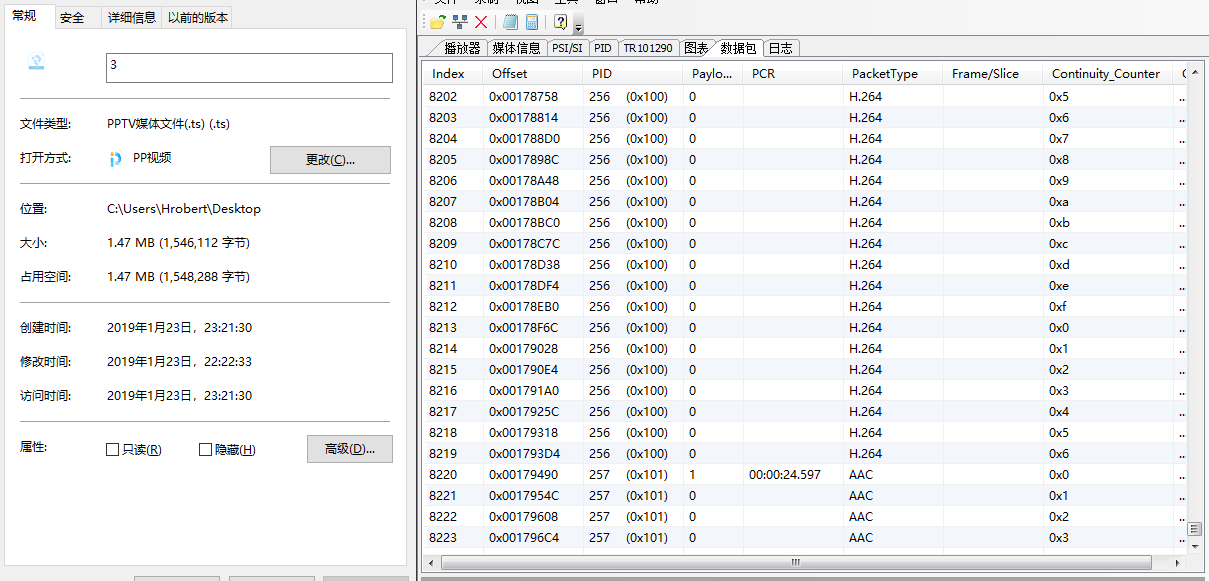Screen dimensions: 1209x581
Task: Select packet row with Index 8202
Action: (x=805, y=97)
